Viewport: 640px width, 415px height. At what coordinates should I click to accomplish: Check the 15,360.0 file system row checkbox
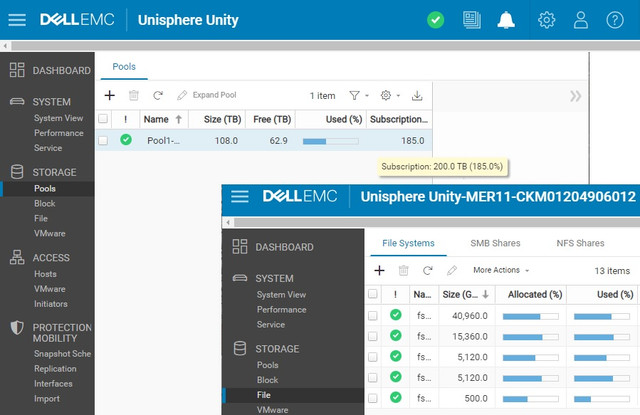(373, 336)
